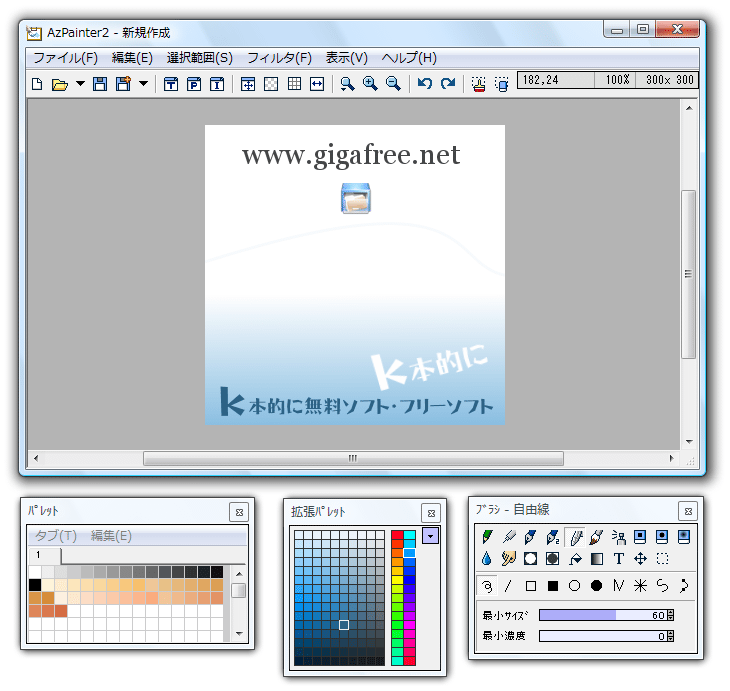The width and height of the screenshot is (730, 691).
Task: Select the white circle dodge tool
Action: coord(530,558)
